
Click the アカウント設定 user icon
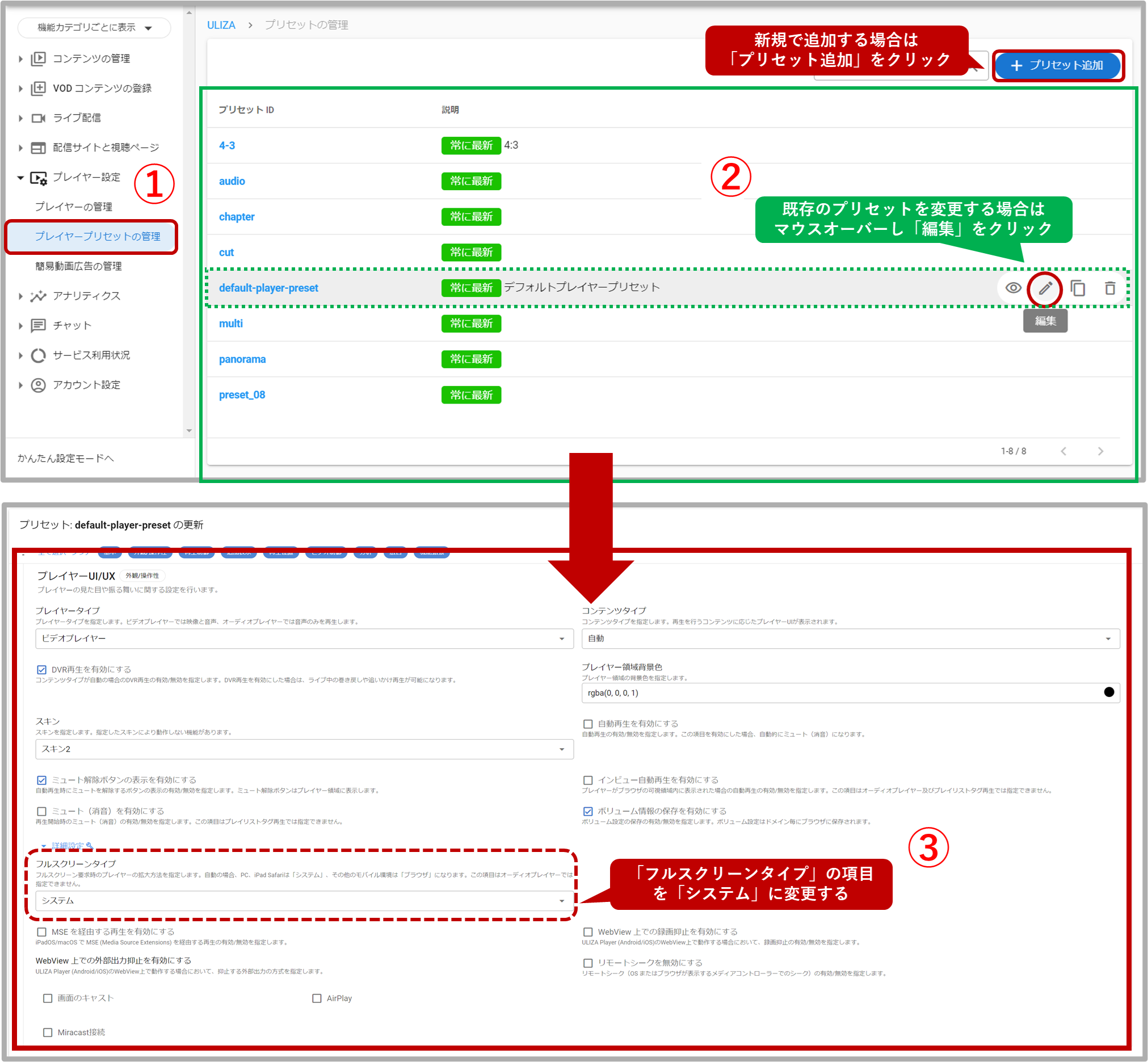(38, 385)
